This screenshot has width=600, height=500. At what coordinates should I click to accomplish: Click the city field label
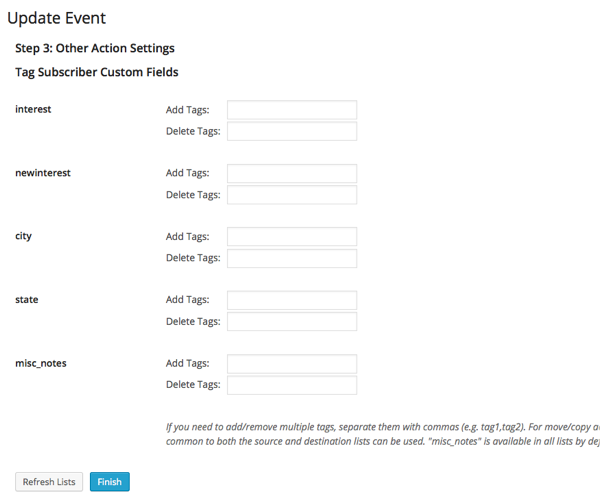click(24, 236)
